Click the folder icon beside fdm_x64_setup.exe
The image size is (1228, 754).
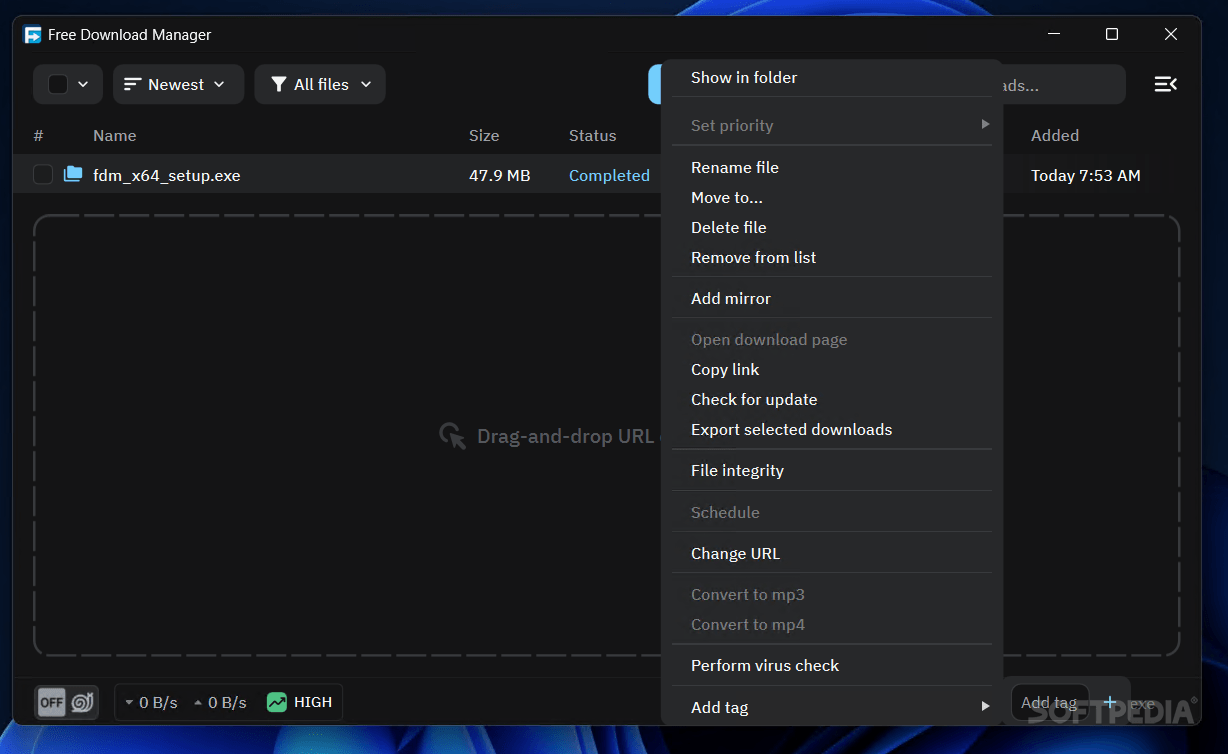pos(73,175)
